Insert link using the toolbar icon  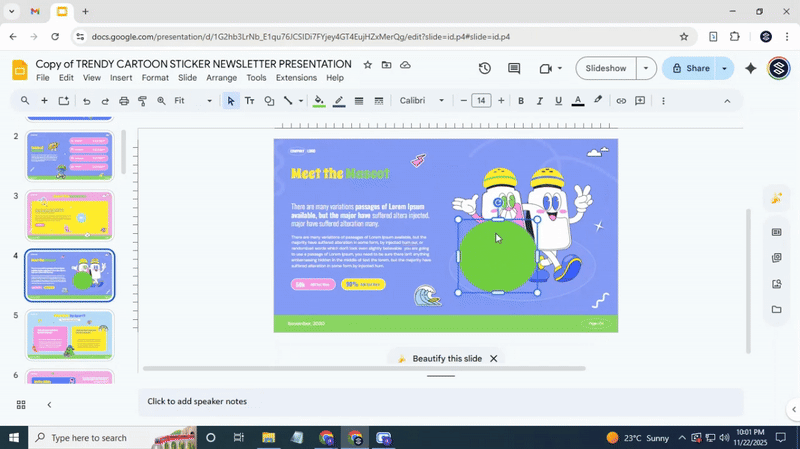pyautogui.click(x=621, y=101)
